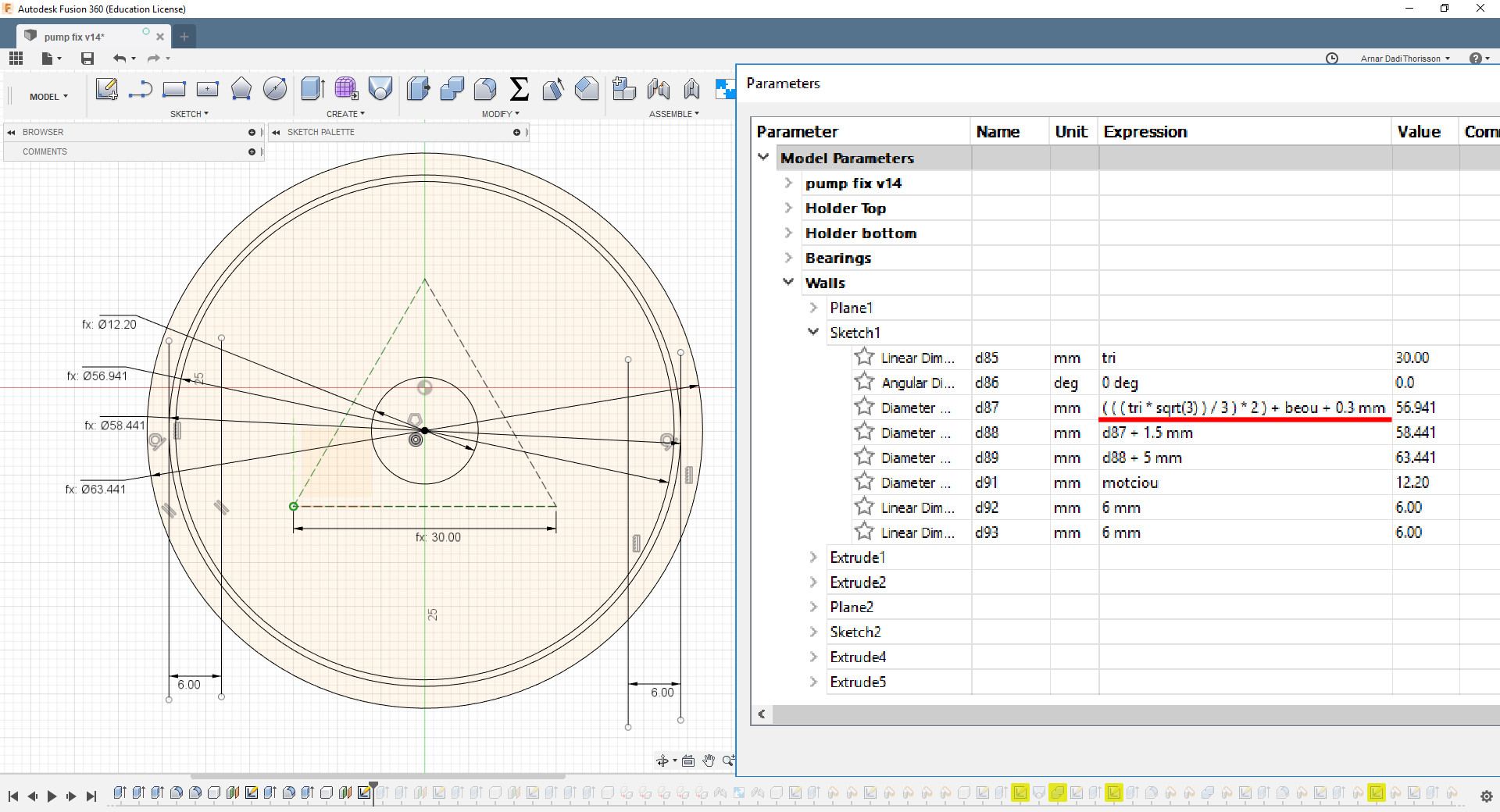The height and width of the screenshot is (812, 1500).
Task: Collapse the Walls tree node
Action: pos(788,283)
